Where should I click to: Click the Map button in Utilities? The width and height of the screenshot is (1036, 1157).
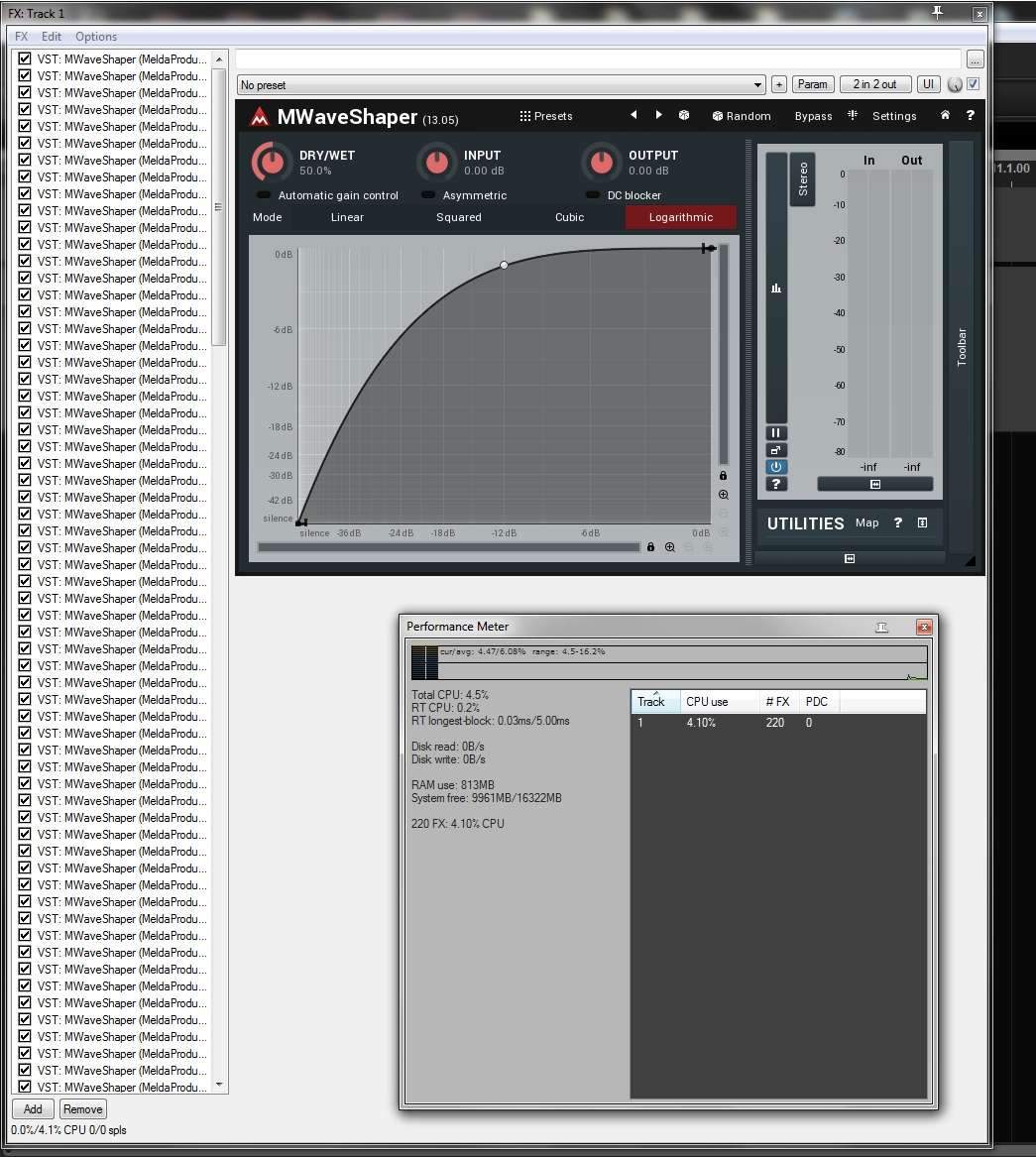pyautogui.click(x=867, y=522)
